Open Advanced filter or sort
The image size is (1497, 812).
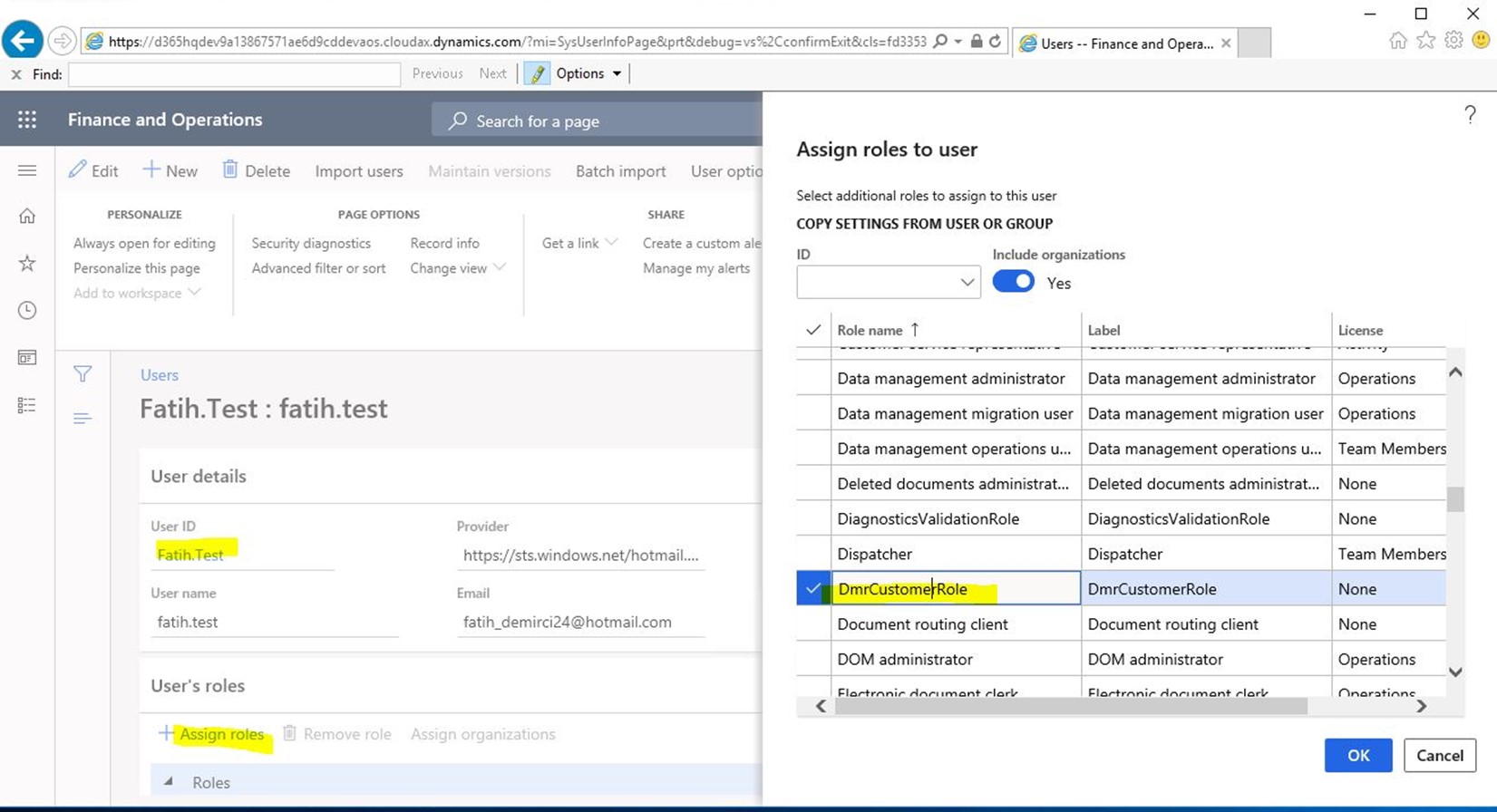[318, 268]
